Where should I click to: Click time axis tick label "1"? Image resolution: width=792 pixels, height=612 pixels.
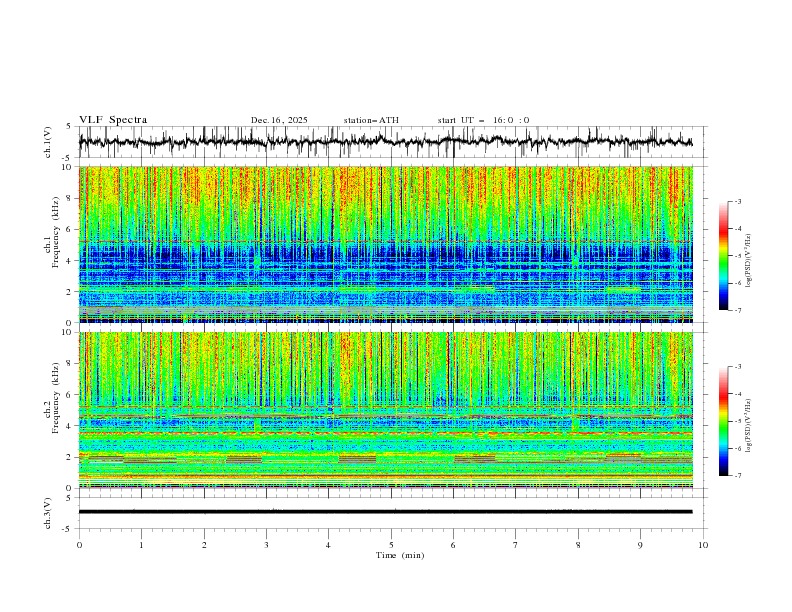click(141, 545)
